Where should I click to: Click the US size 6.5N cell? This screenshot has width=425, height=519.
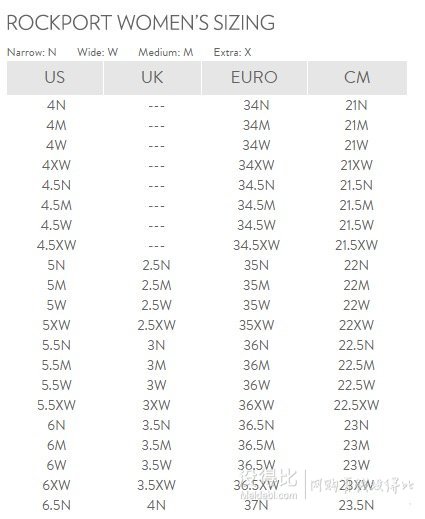click(56, 505)
